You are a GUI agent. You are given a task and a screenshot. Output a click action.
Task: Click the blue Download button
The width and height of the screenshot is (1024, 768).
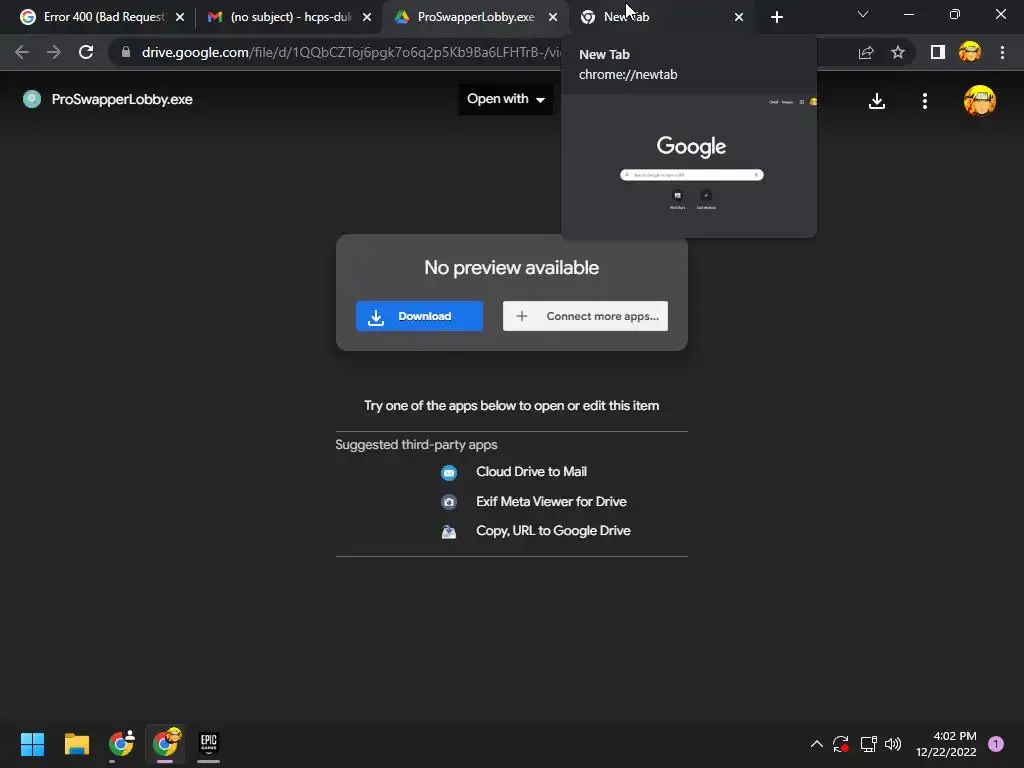pos(419,316)
